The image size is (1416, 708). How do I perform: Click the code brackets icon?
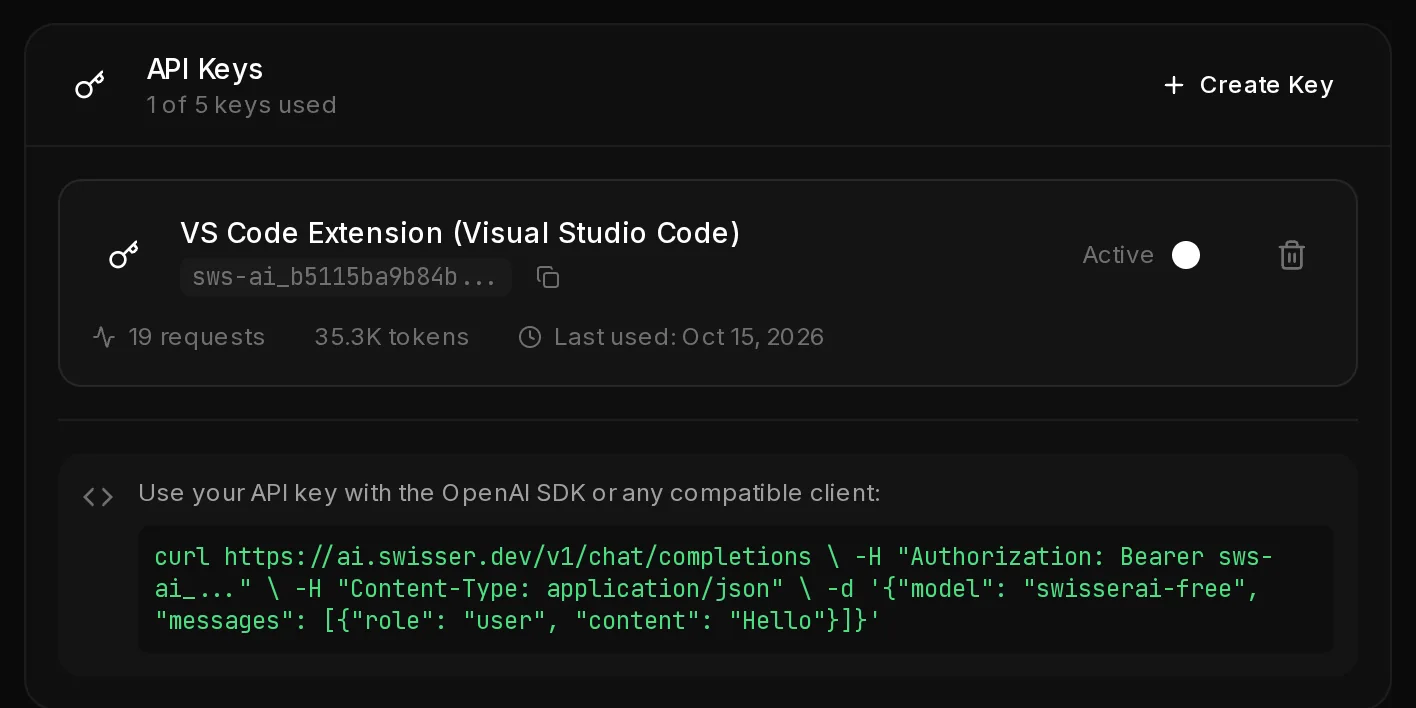pos(98,496)
